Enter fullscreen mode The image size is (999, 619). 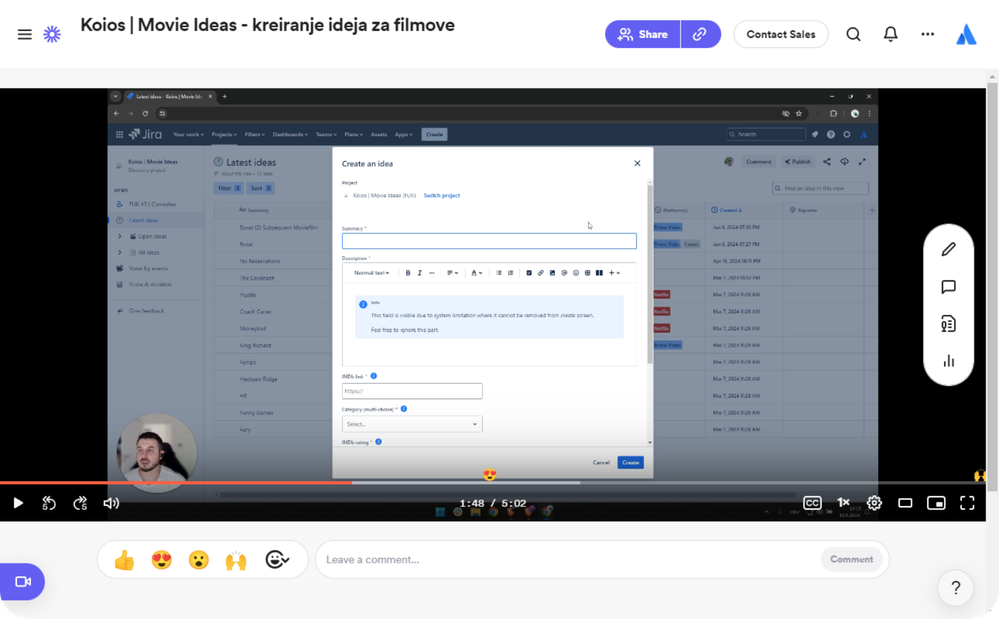(x=967, y=503)
